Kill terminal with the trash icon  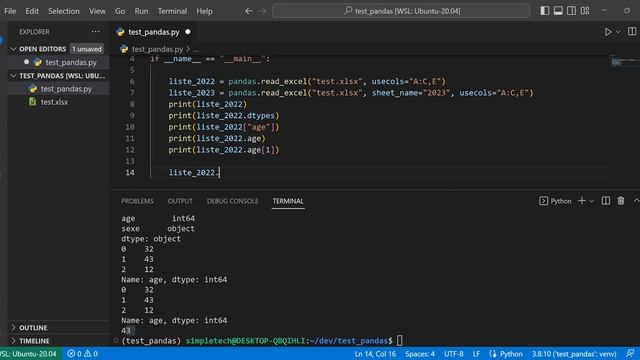pos(621,200)
